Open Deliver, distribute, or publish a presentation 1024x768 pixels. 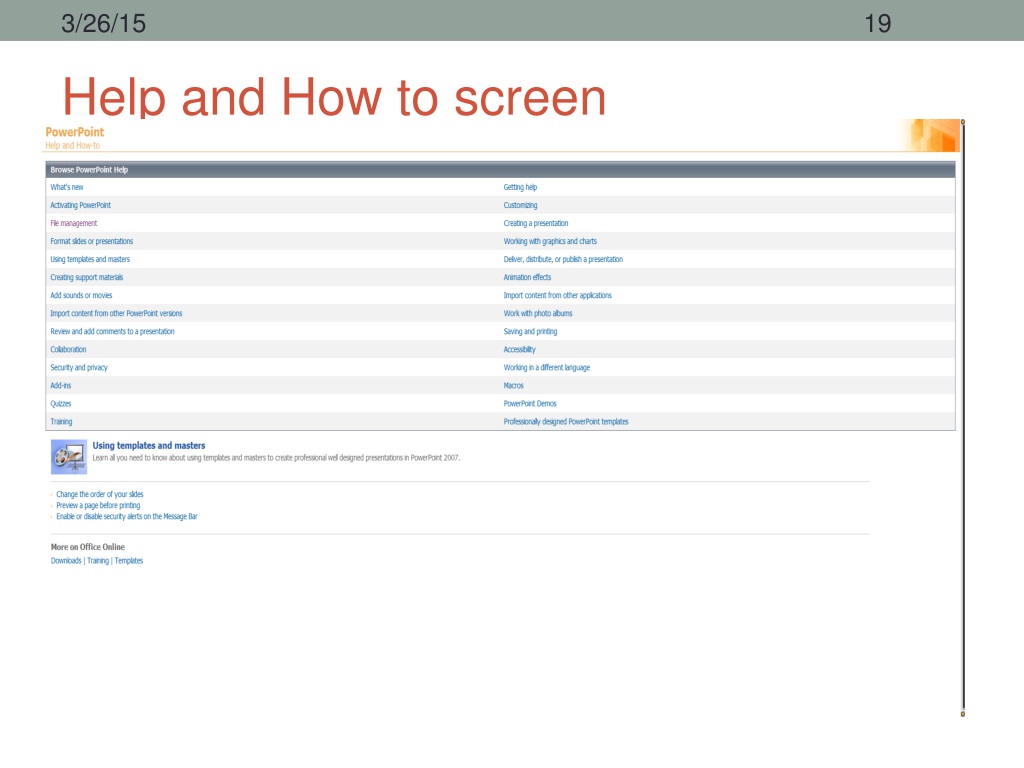click(563, 259)
